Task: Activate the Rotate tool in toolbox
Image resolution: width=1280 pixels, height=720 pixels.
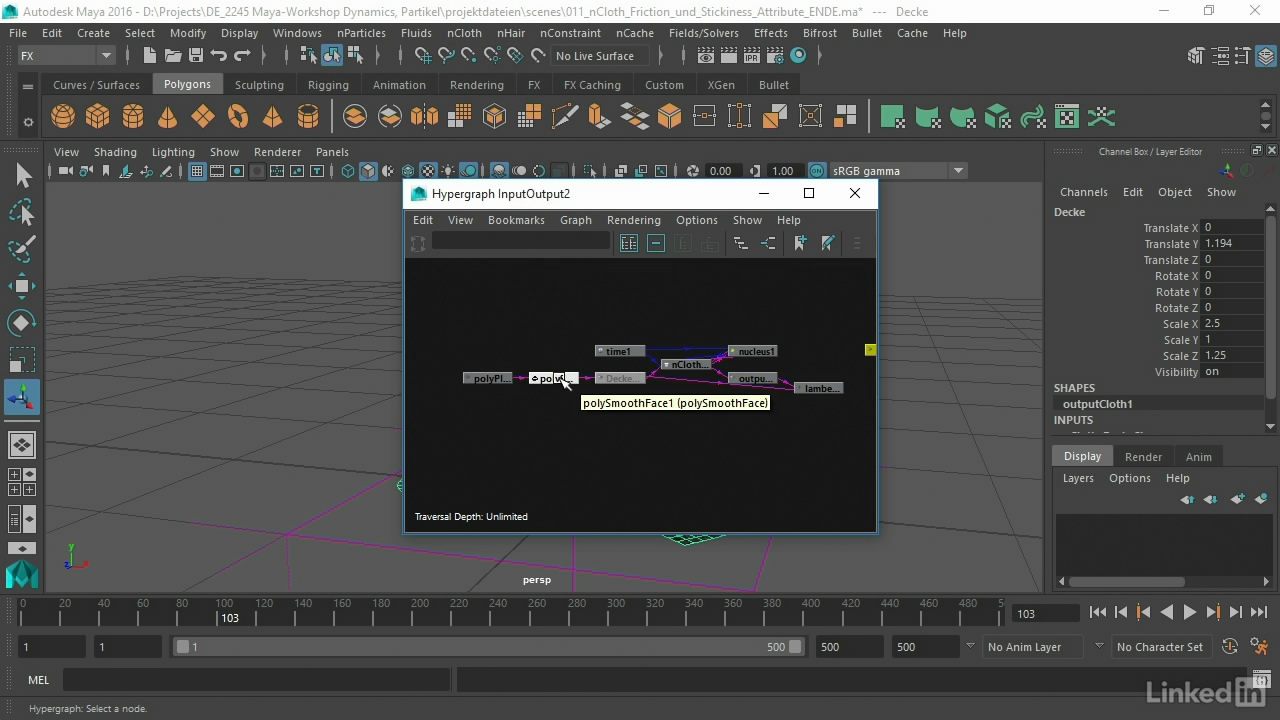Action: [x=22, y=322]
